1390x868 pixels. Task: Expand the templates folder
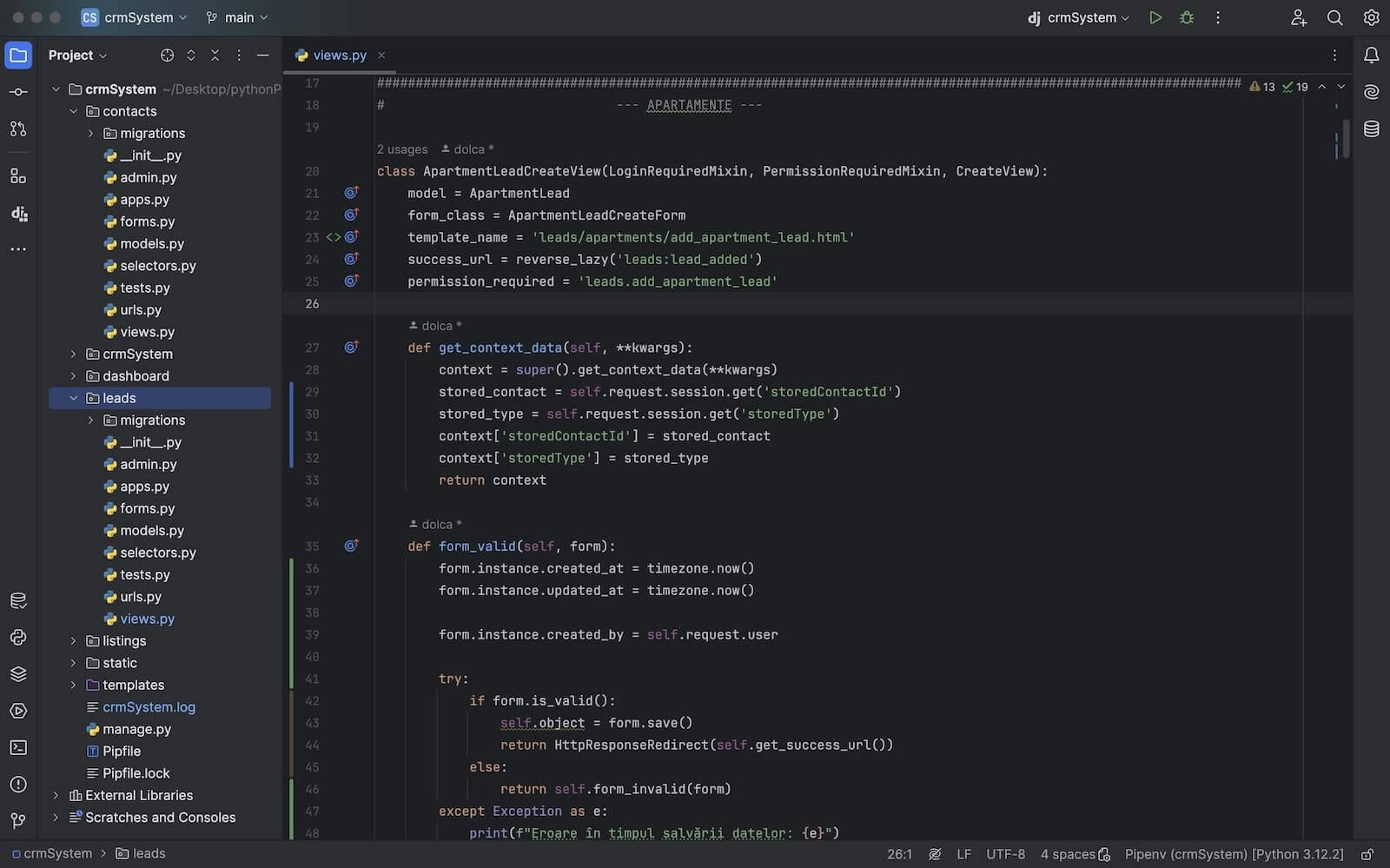click(74, 685)
